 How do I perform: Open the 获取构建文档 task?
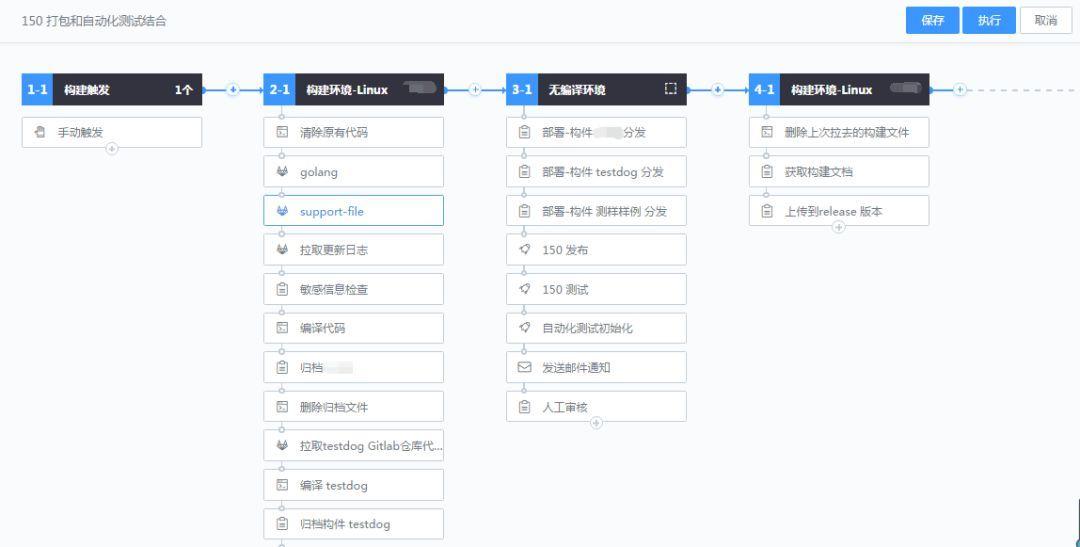[x=839, y=172]
